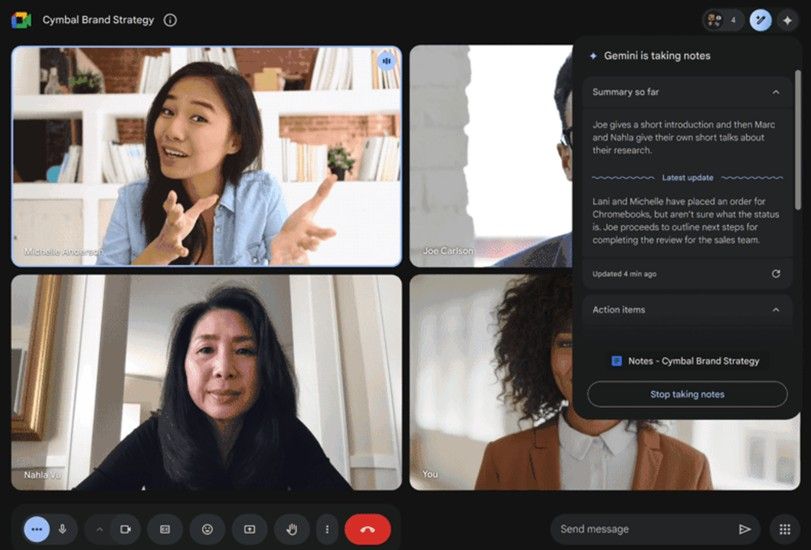This screenshot has height=550, width=811.
Task: Click the Gemini is taking notes heading
Action: 657,56
